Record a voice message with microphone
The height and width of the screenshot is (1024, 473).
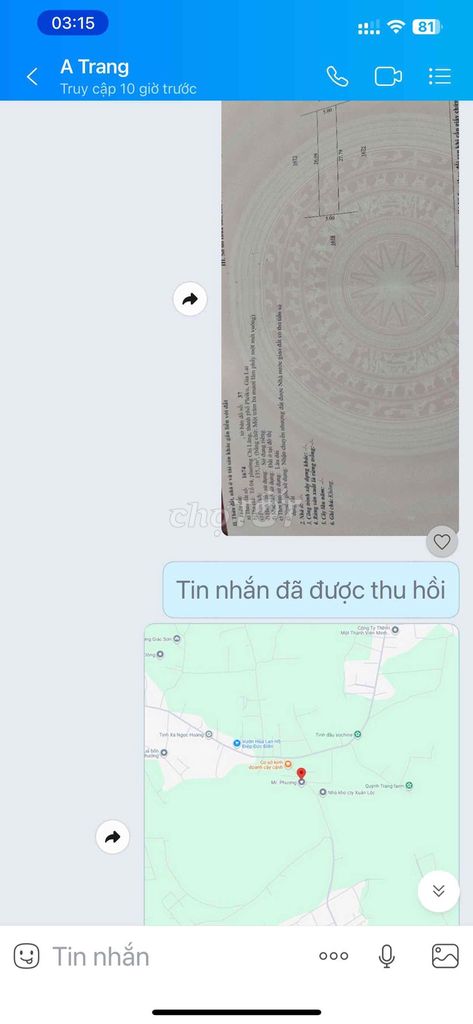[x=387, y=956]
